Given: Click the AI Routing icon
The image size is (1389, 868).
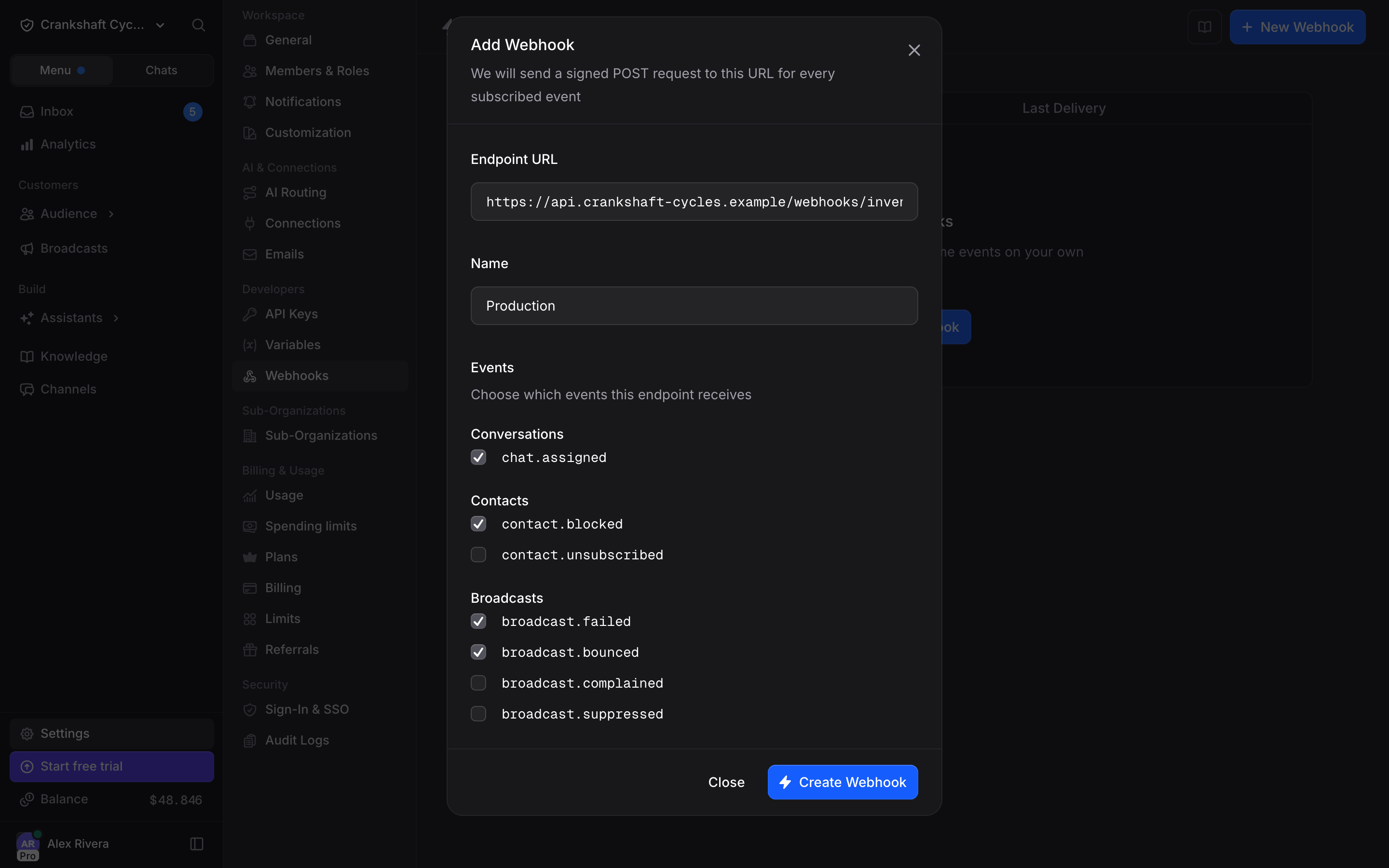Looking at the screenshot, I should point(250,192).
